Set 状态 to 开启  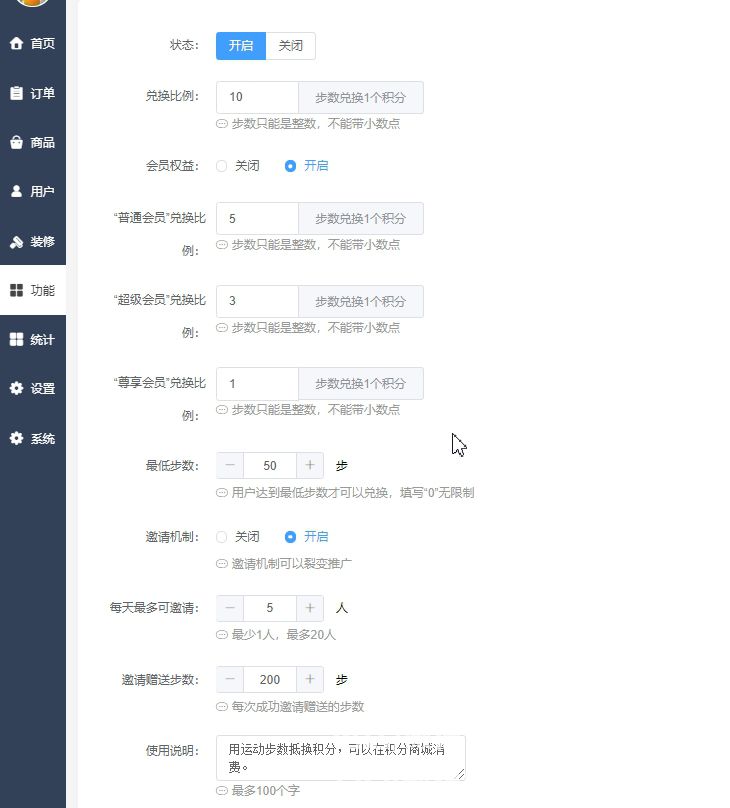(241, 46)
